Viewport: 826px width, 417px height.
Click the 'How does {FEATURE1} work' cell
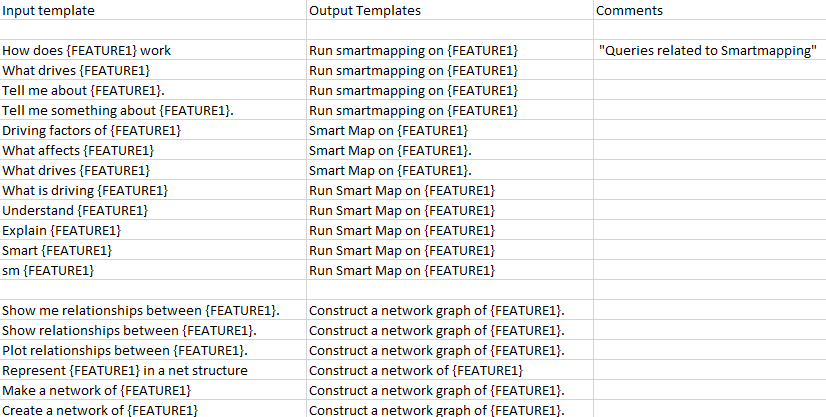(x=153, y=50)
